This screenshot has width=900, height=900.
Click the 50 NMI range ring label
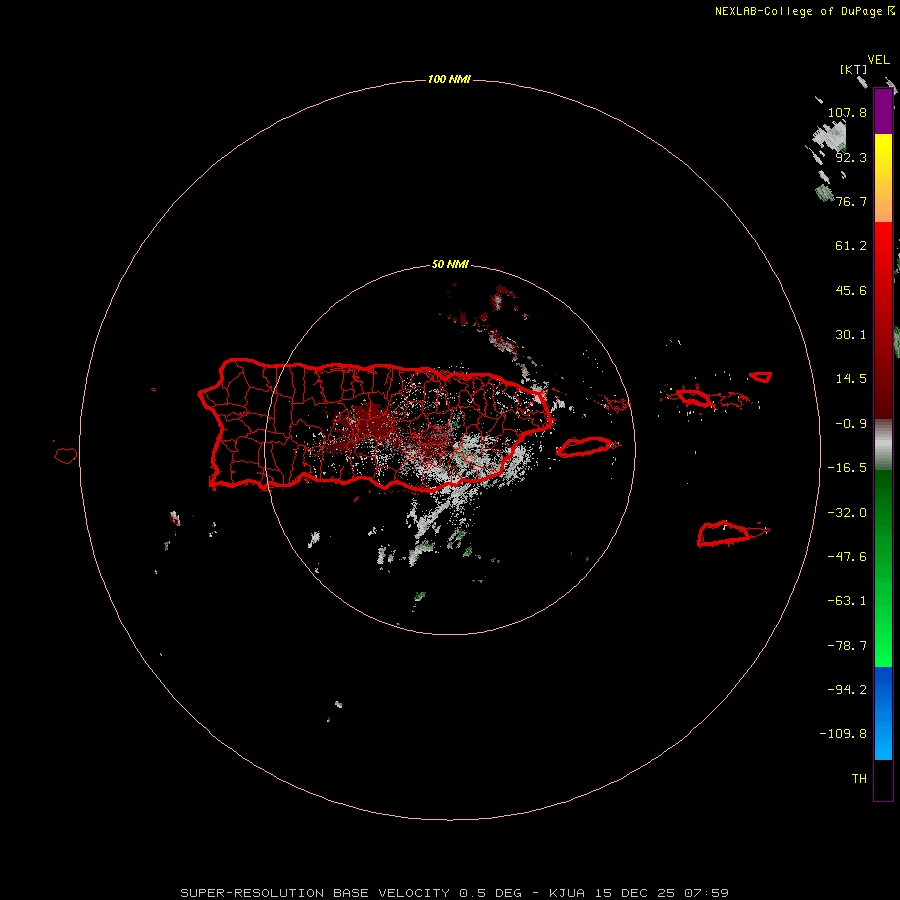point(450,265)
